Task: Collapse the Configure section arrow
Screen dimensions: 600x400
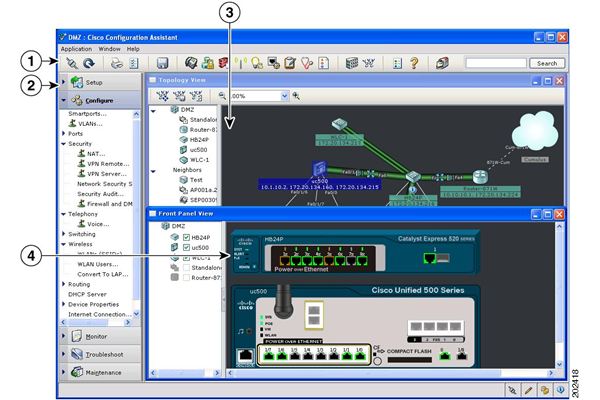Action: (64, 100)
